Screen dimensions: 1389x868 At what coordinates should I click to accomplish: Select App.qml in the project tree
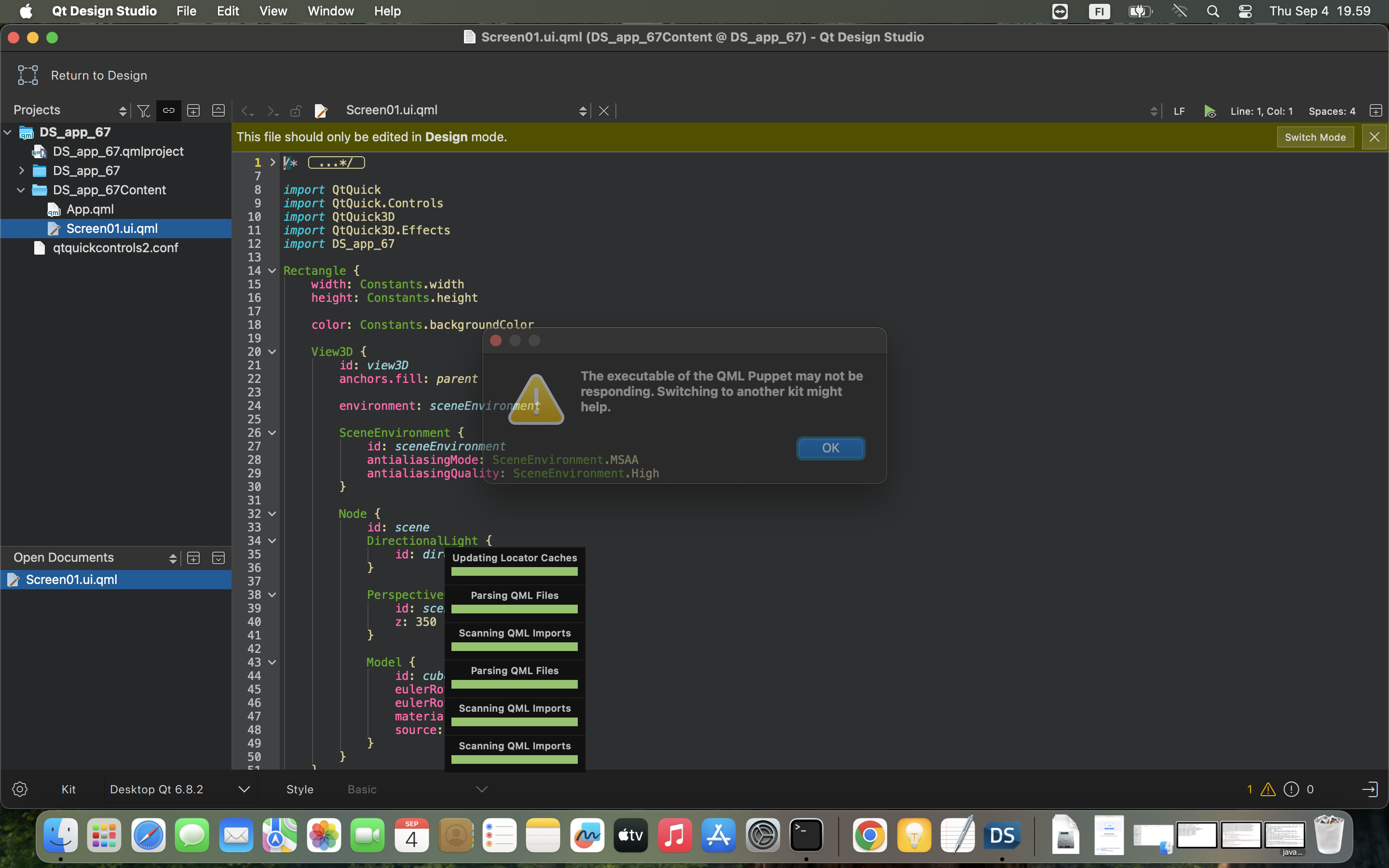[90, 210]
